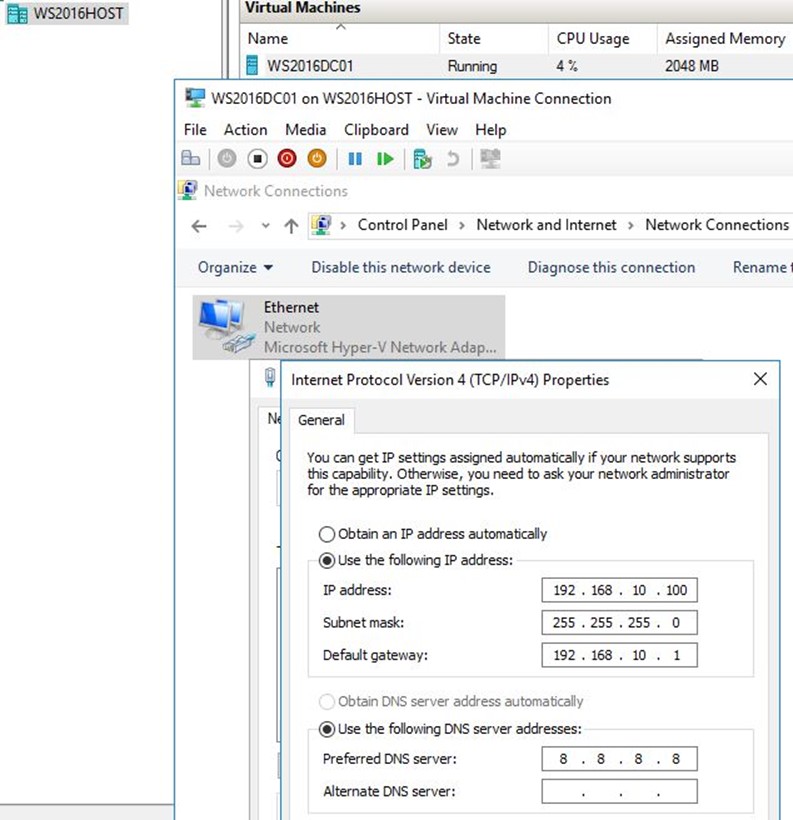The width and height of the screenshot is (793, 820).
Task: Click Network and Internet breadcrumb
Action: pos(546,225)
